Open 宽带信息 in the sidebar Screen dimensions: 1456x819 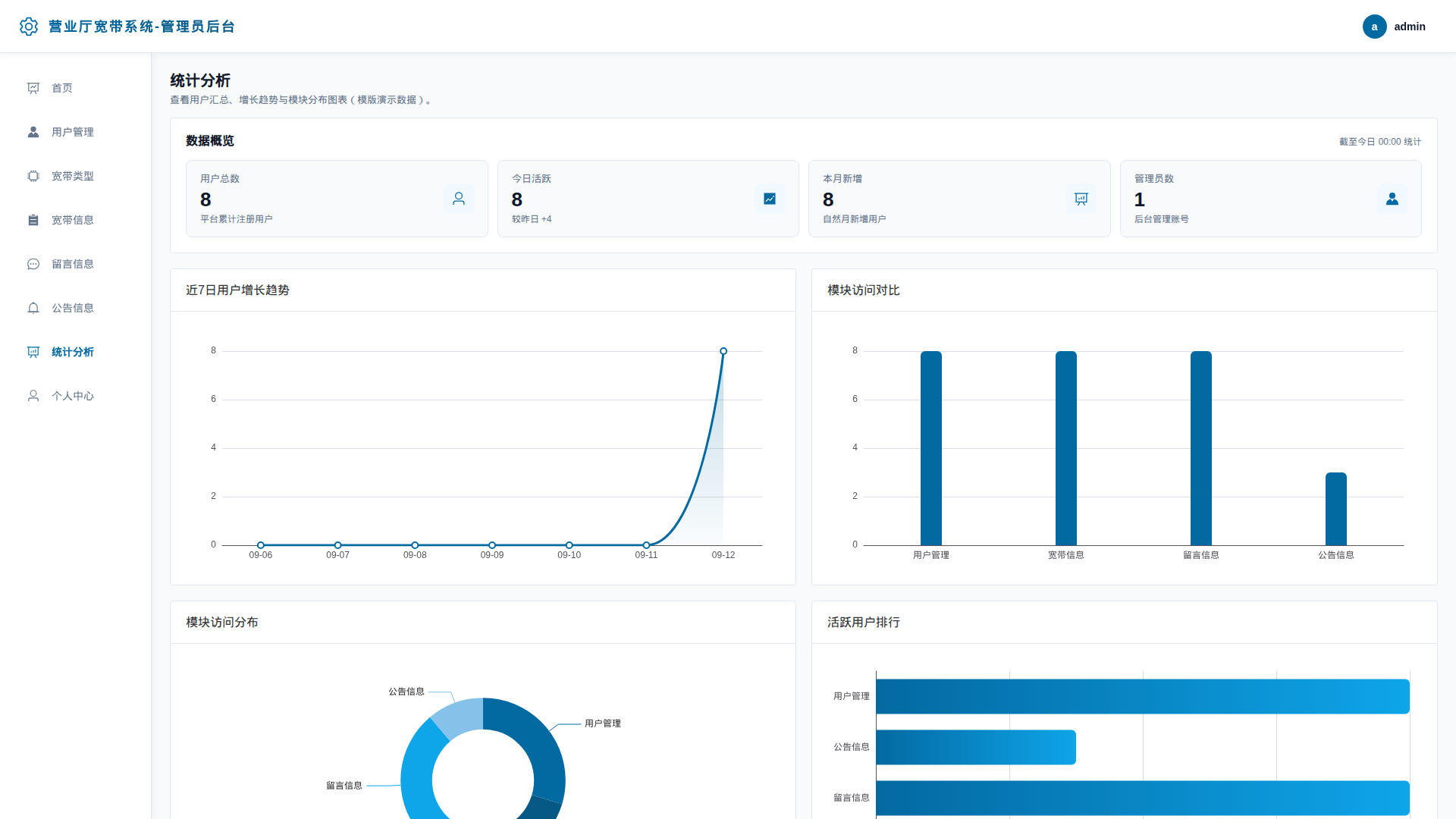pyautogui.click(x=76, y=220)
